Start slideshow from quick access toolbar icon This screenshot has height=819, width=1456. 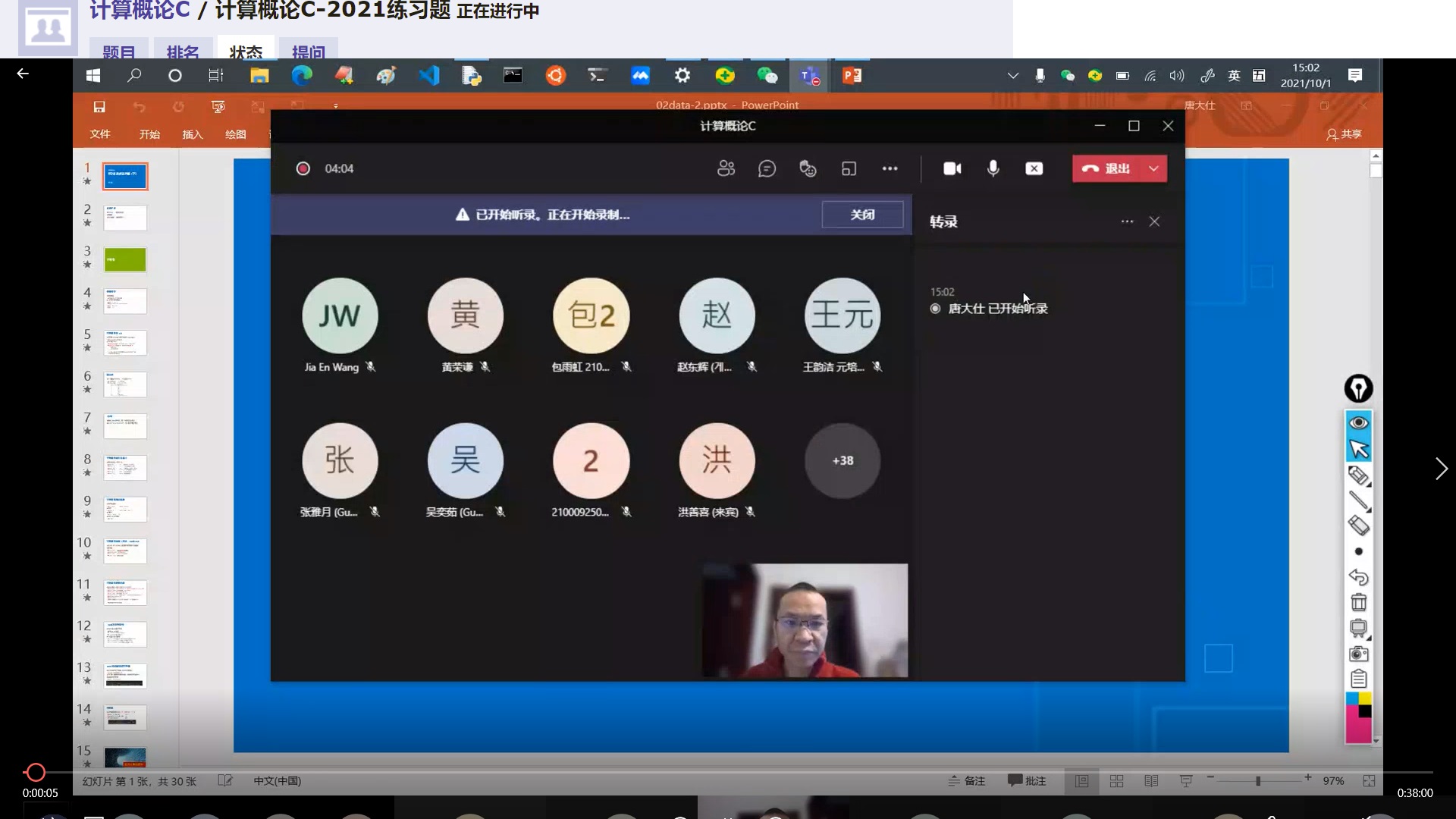[x=218, y=107]
